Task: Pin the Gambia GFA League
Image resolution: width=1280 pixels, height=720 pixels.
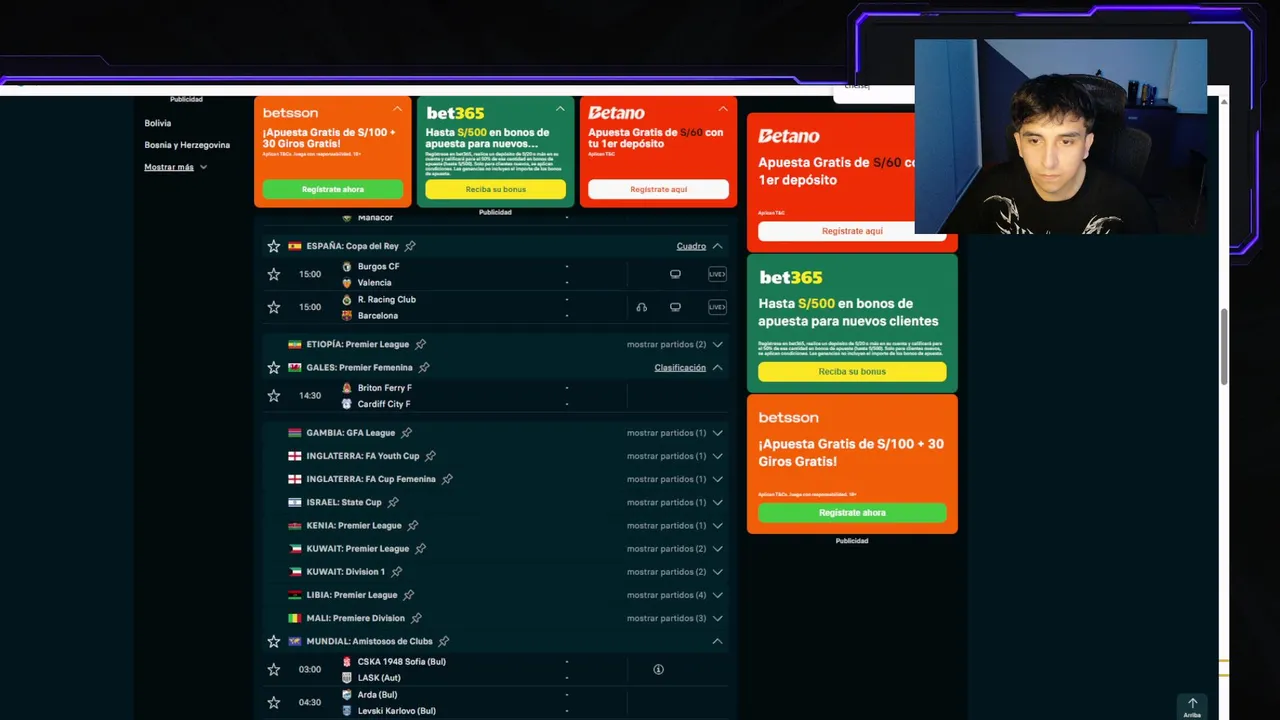Action: [406, 433]
